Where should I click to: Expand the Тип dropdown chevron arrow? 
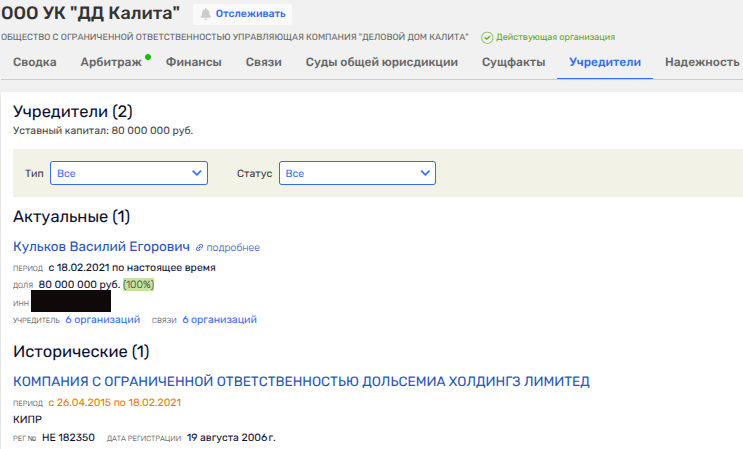196,173
